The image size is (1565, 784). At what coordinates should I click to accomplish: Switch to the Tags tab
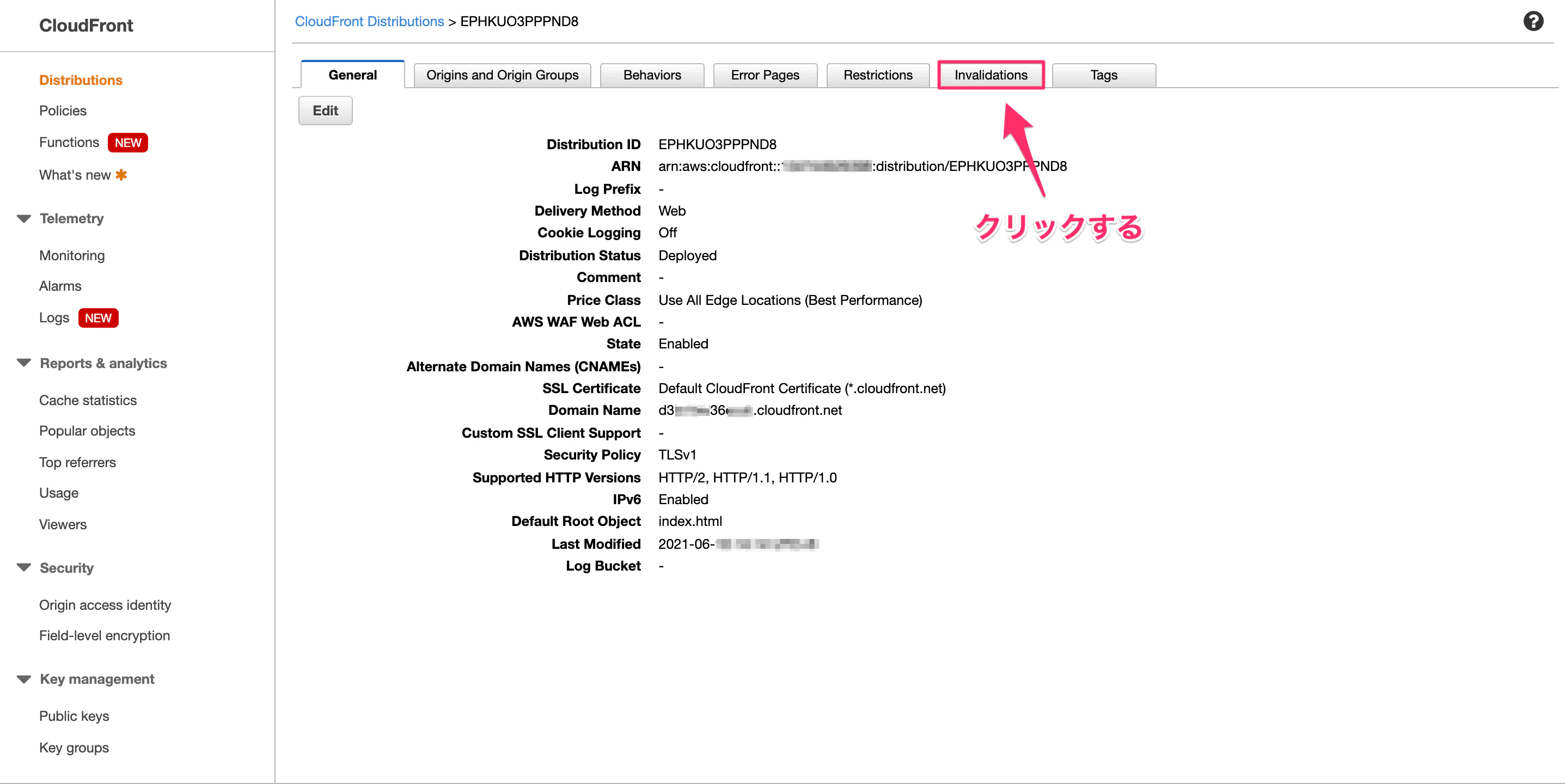1104,75
